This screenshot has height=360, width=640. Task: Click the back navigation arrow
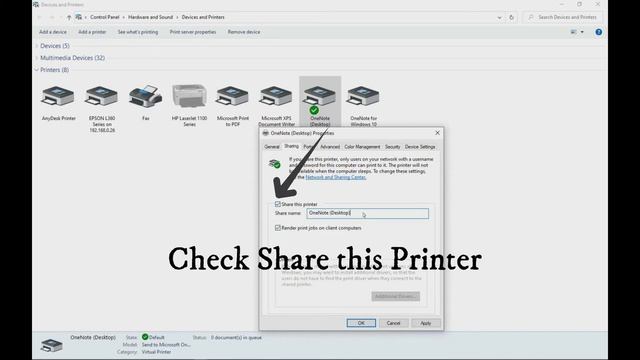[40, 17]
